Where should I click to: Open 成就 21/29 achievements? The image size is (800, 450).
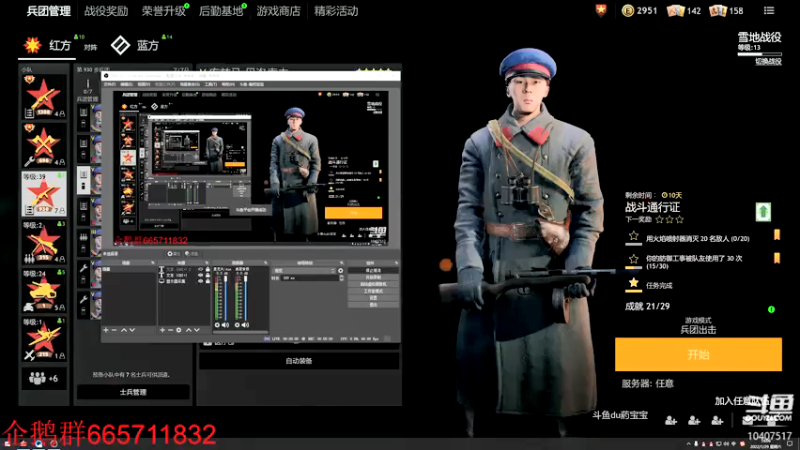(x=647, y=306)
